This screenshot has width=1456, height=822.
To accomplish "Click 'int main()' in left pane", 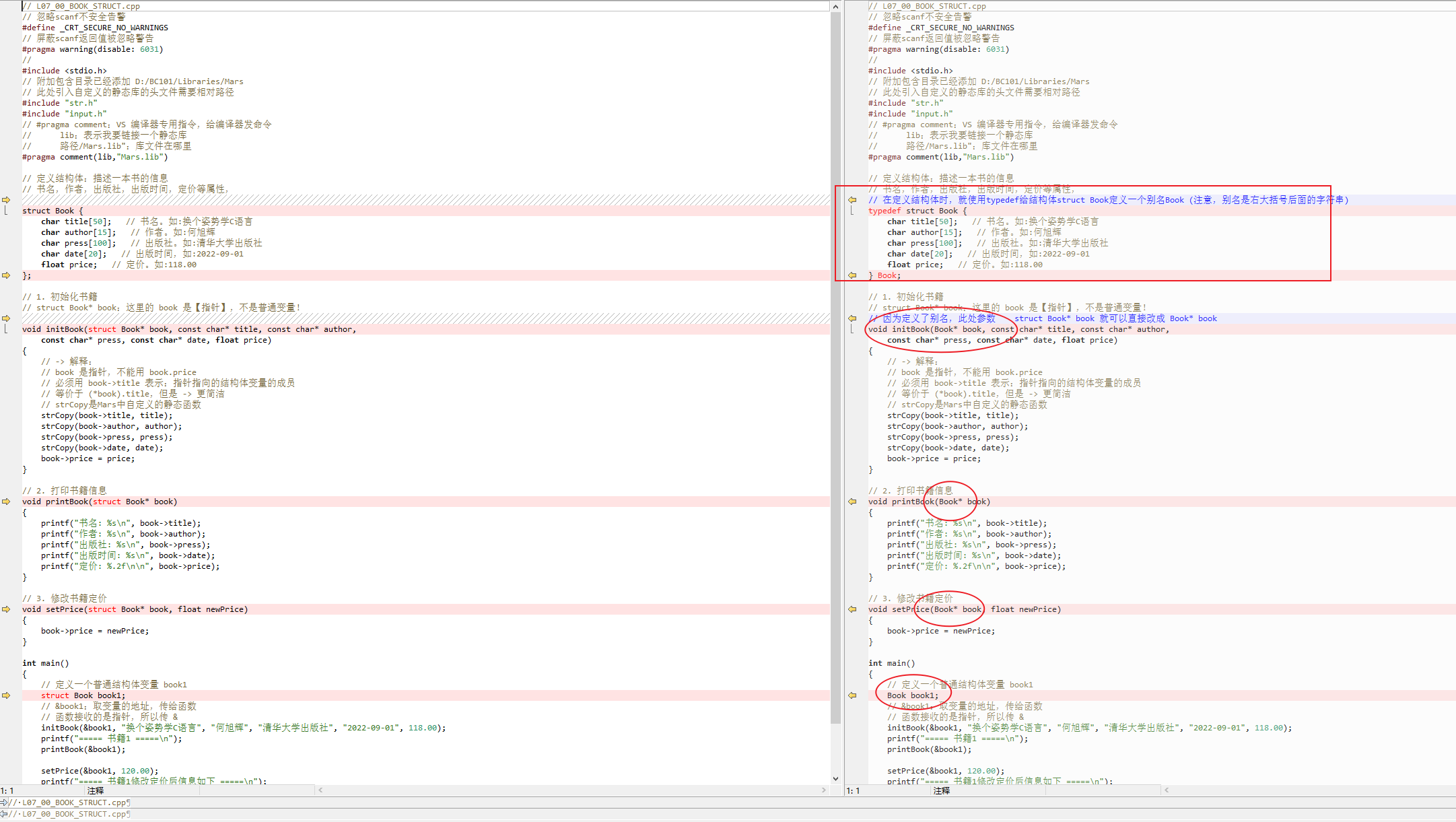I will click(46, 663).
